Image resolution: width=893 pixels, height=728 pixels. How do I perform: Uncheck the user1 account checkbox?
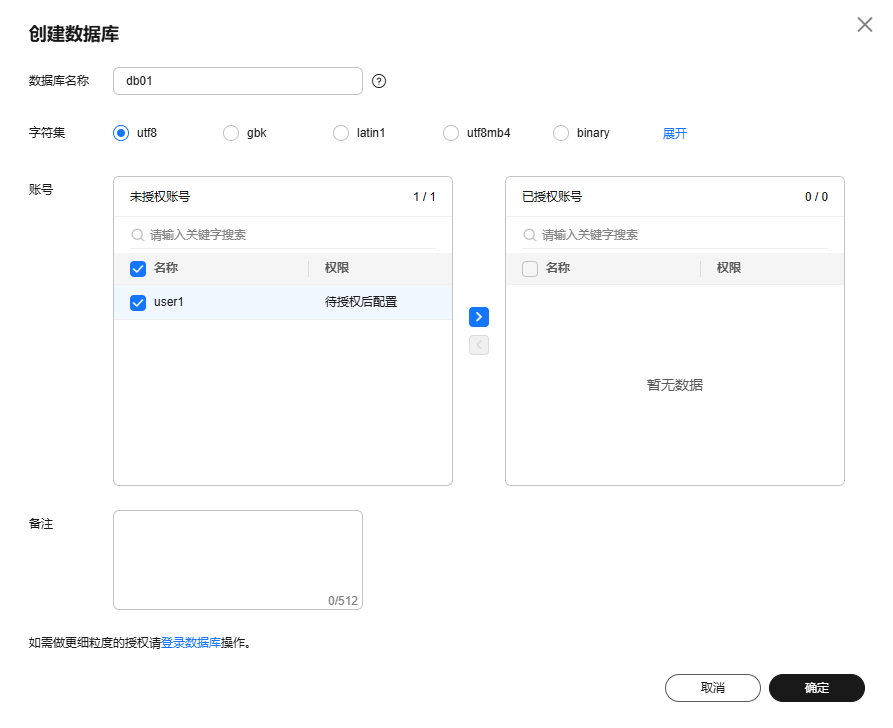point(138,302)
